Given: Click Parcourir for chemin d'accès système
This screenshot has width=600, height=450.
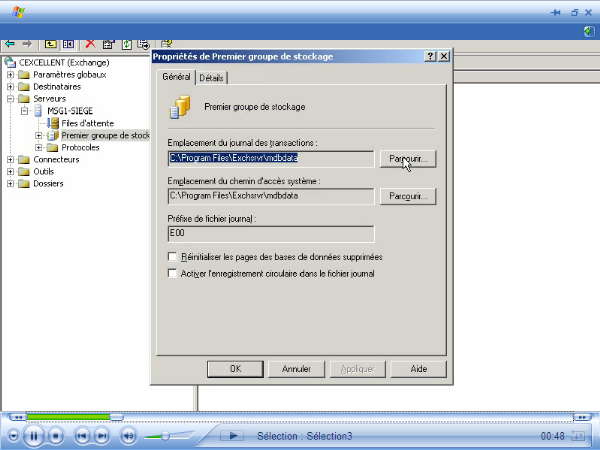Looking at the screenshot, I should tap(408, 196).
